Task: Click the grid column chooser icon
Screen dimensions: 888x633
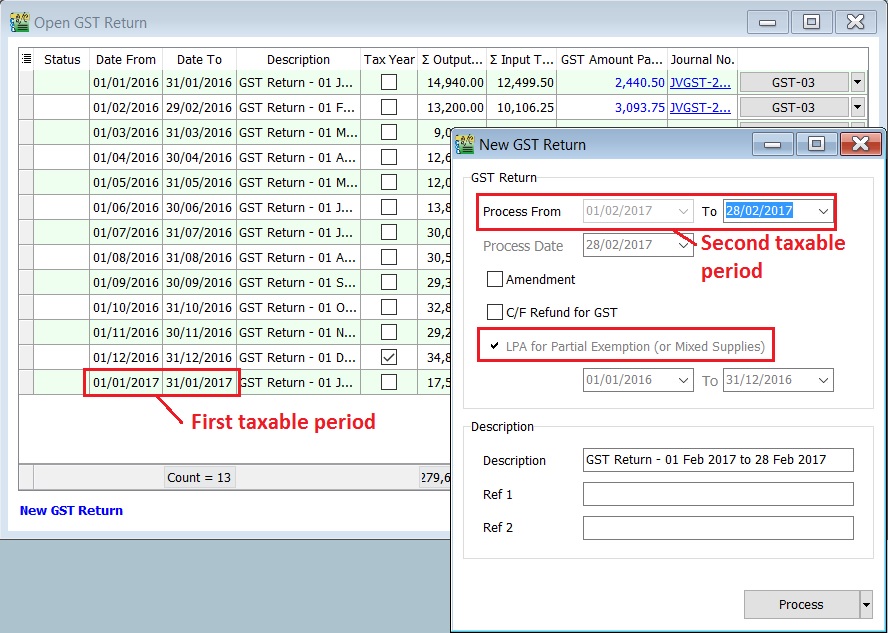Action: [26, 59]
